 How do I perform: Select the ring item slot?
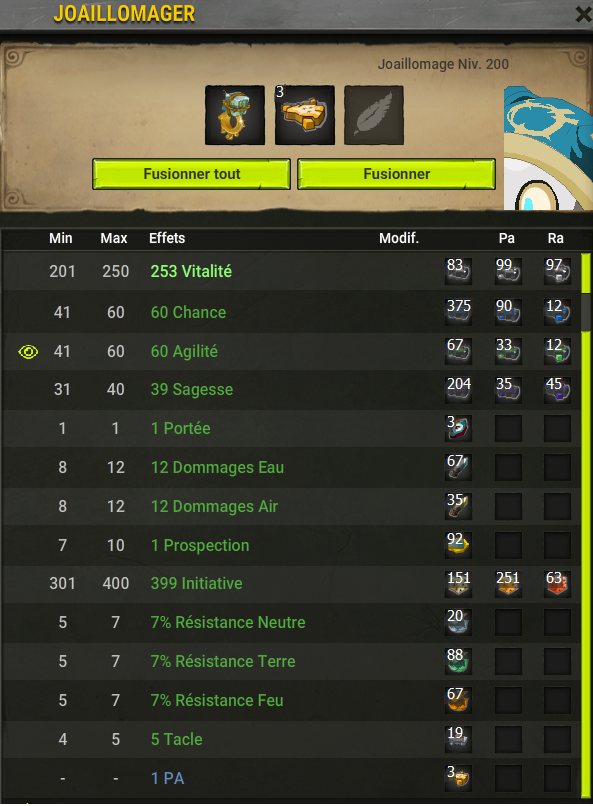(235, 115)
